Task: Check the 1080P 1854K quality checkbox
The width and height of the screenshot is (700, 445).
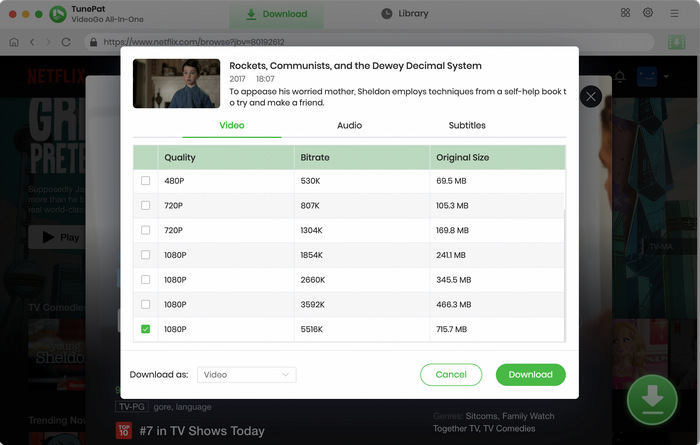Action: pyautogui.click(x=146, y=255)
